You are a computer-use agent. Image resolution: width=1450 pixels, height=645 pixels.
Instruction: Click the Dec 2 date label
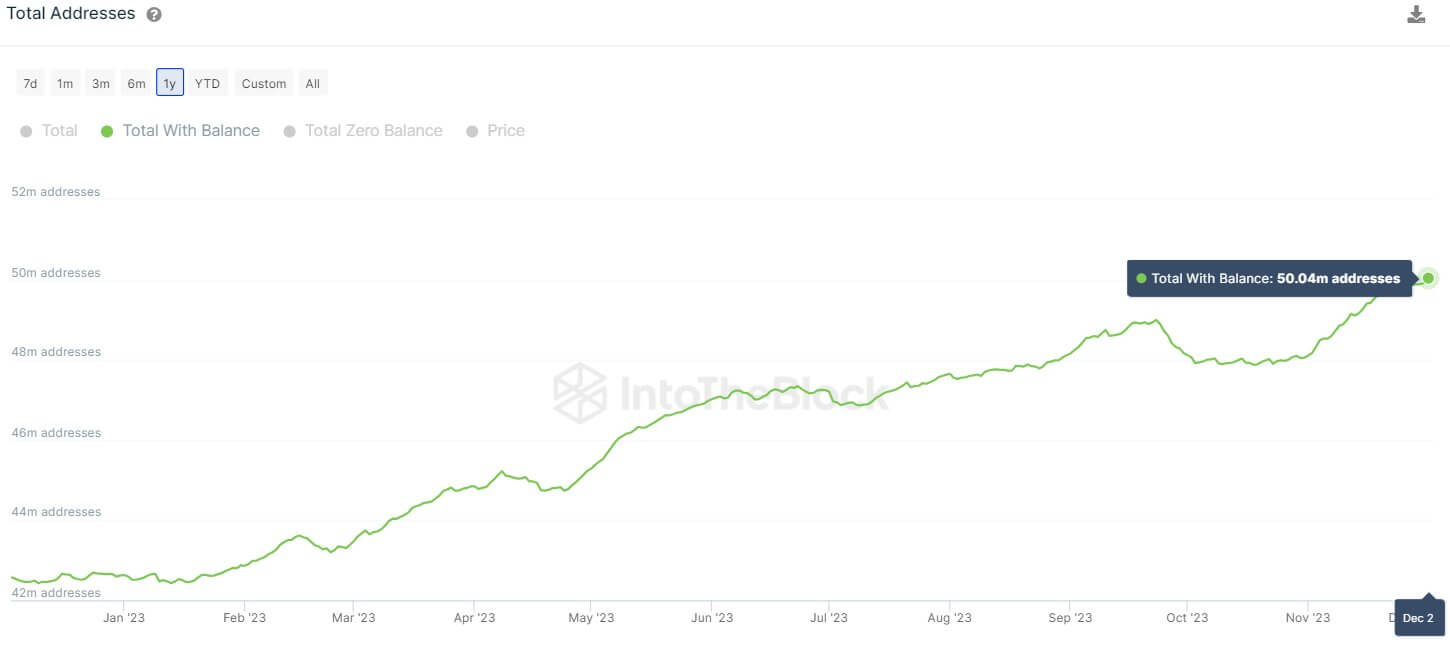[1418, 618]
